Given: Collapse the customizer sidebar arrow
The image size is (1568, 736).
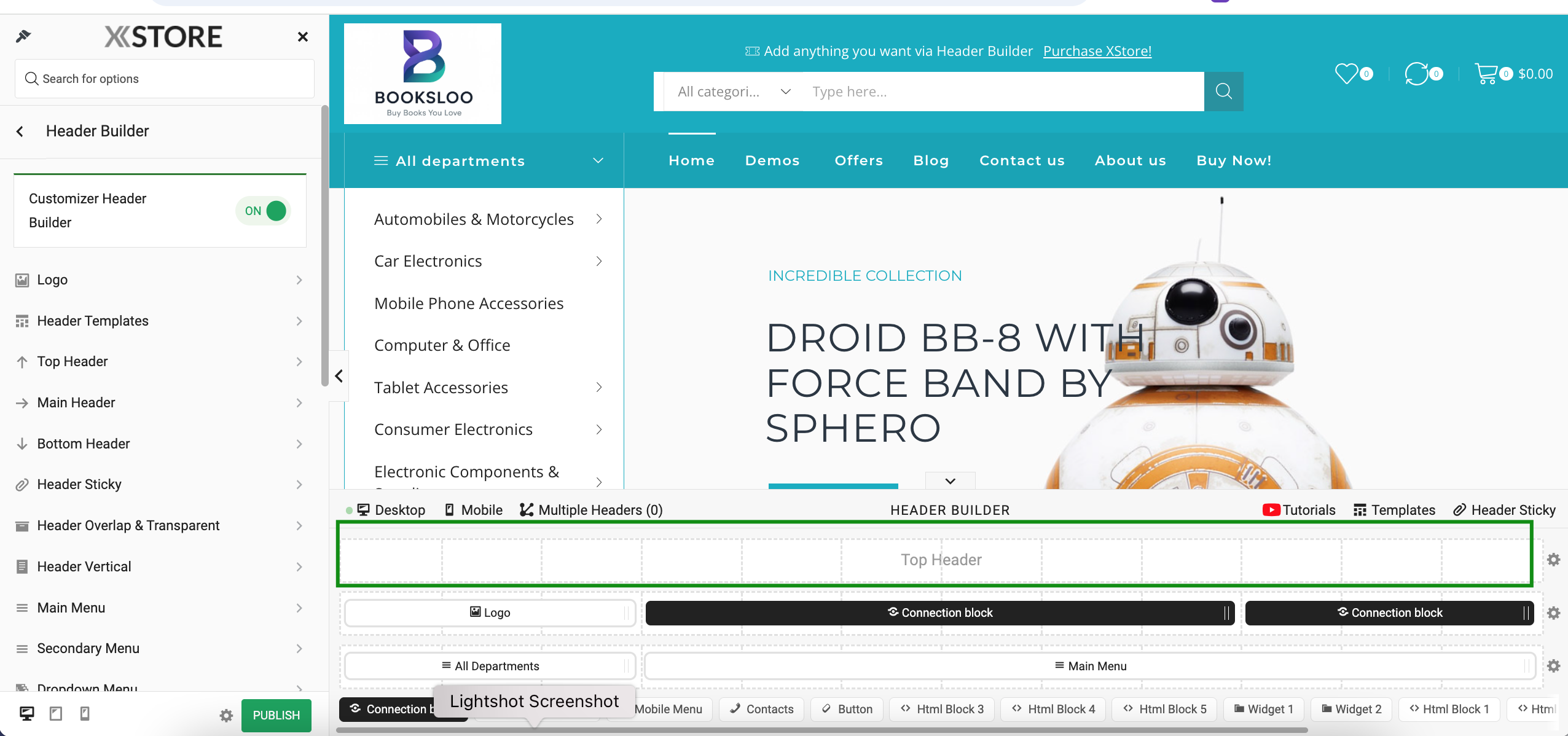Looking at the screenshot, I should pos(339,376).
